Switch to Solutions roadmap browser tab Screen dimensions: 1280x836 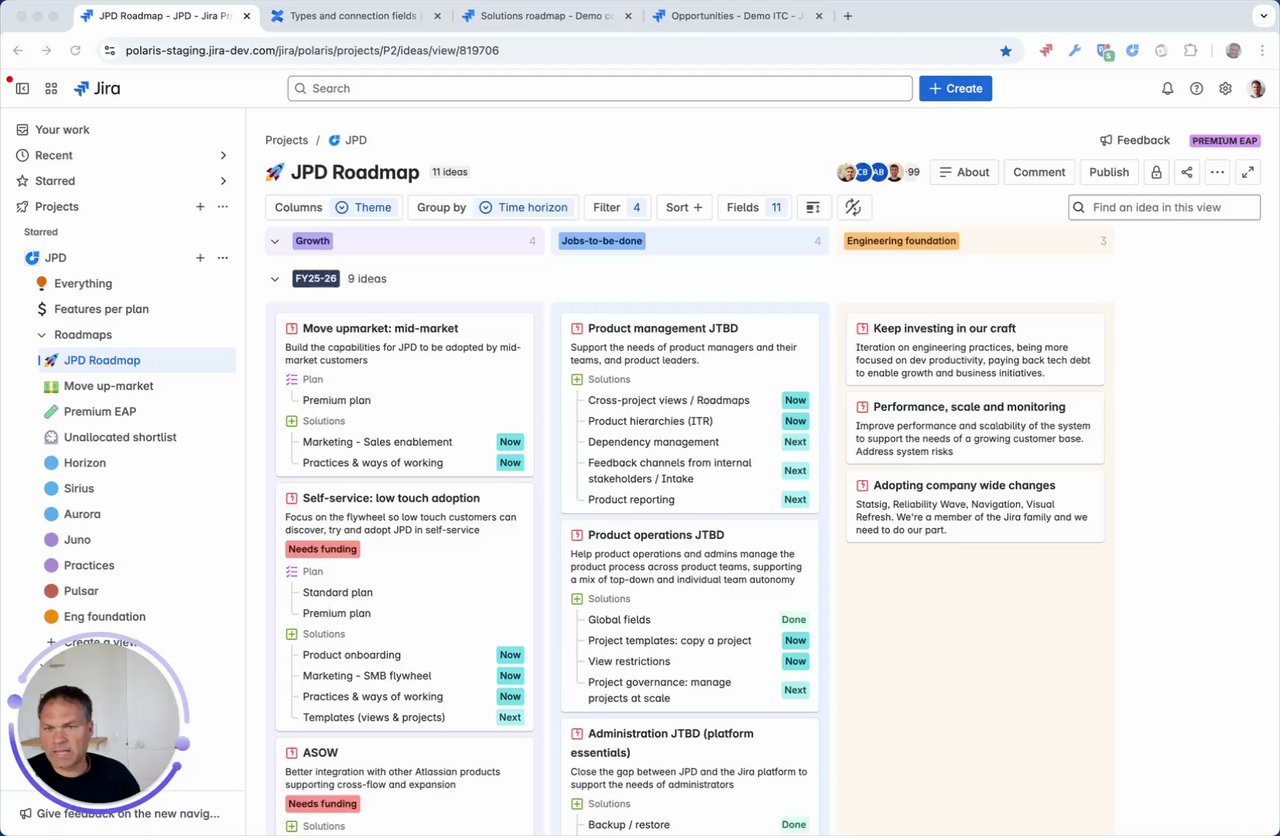tap(546, 16)
